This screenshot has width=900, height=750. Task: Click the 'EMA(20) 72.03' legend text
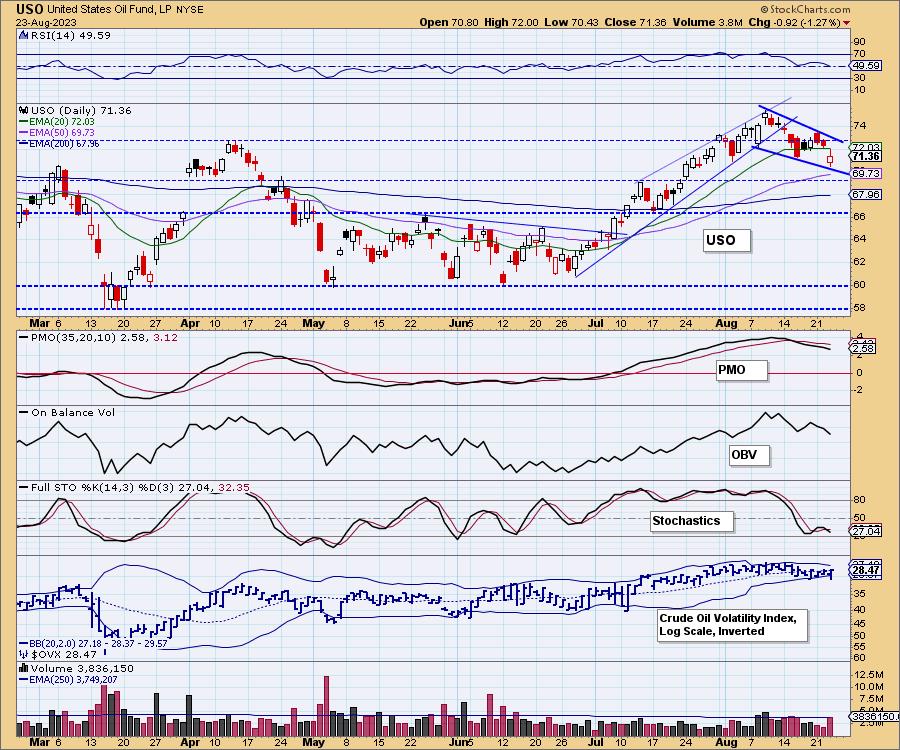click(62, 122)
